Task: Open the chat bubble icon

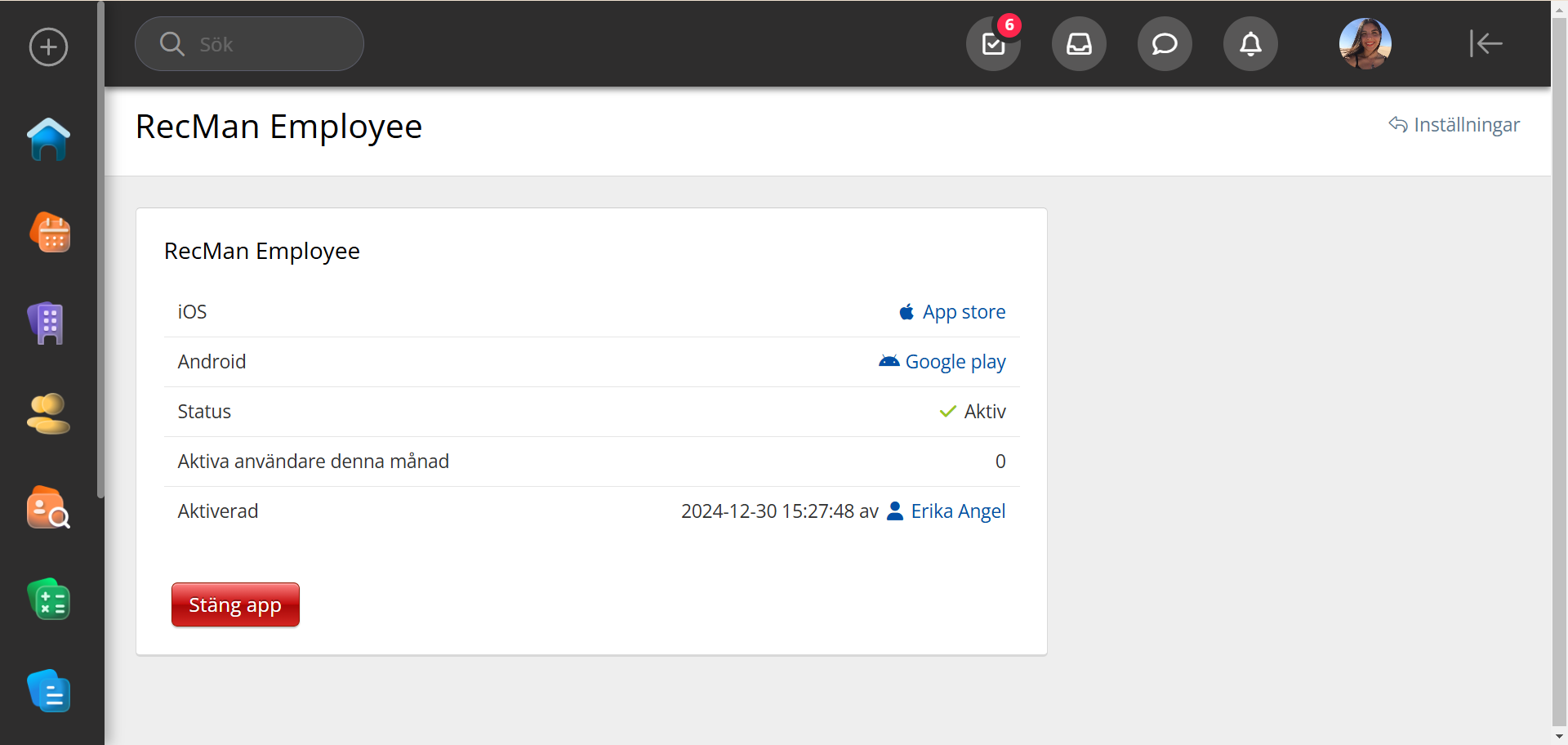Action: (1165, 44)
